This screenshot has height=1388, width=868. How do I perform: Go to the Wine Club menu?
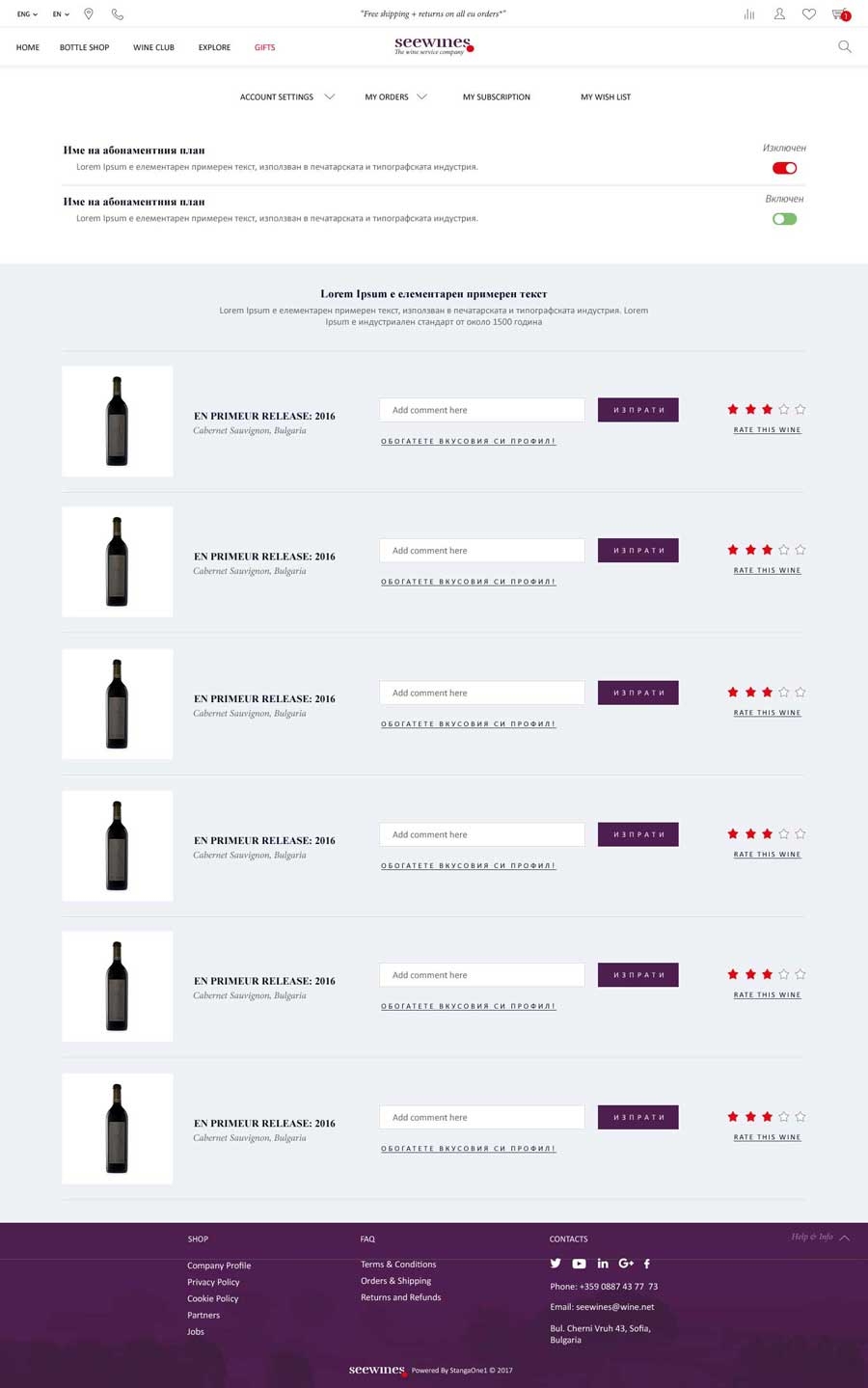point(153,47)
